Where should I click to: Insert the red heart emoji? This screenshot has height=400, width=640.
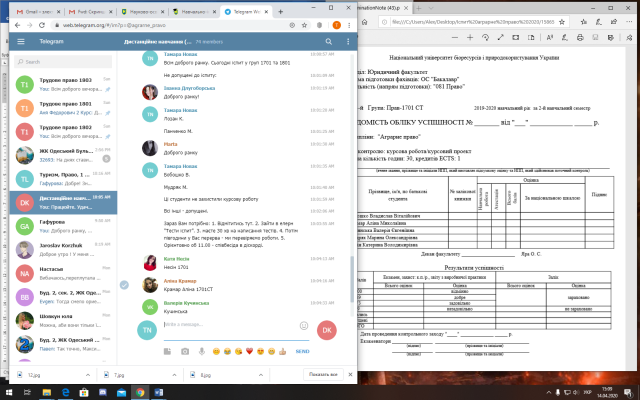coord(249,351)
